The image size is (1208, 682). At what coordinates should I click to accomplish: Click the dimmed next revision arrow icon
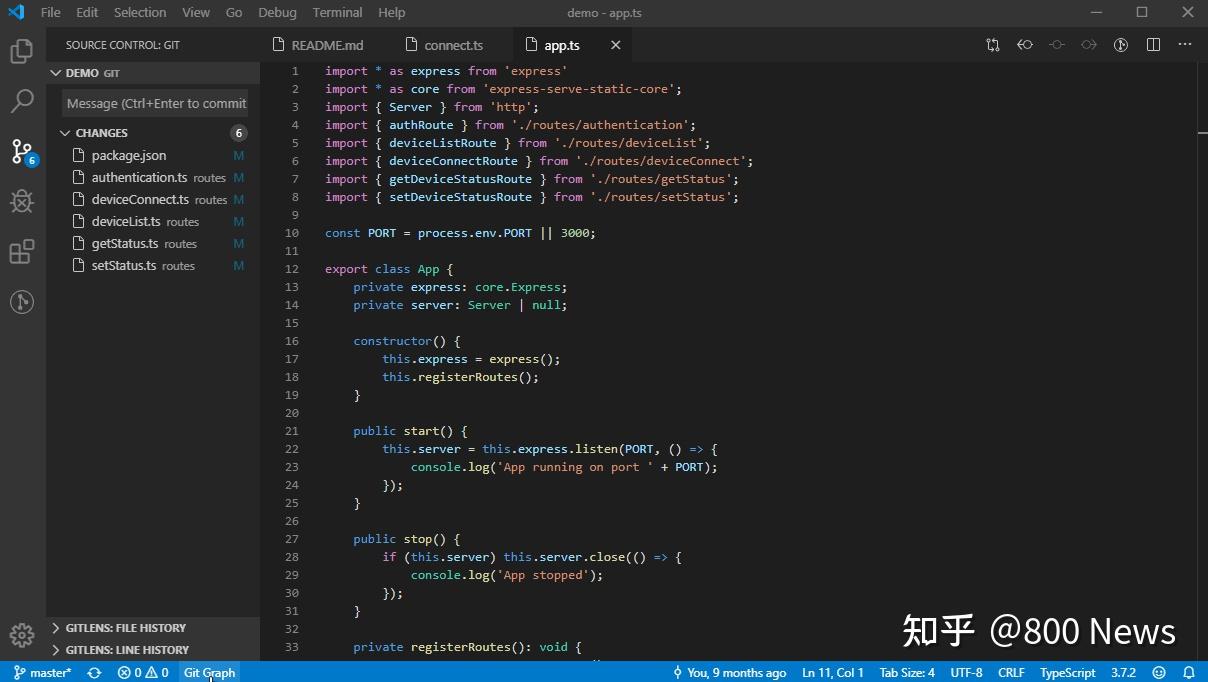(1089, 45)
